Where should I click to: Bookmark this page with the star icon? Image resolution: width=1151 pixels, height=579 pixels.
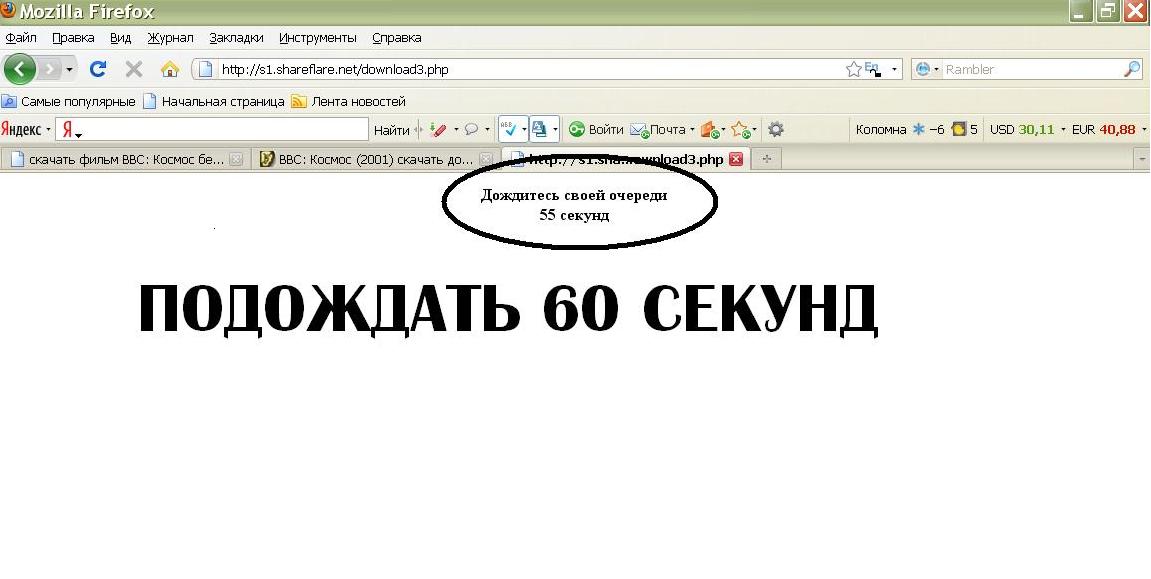pyautogui.click(x=853, y=69)
